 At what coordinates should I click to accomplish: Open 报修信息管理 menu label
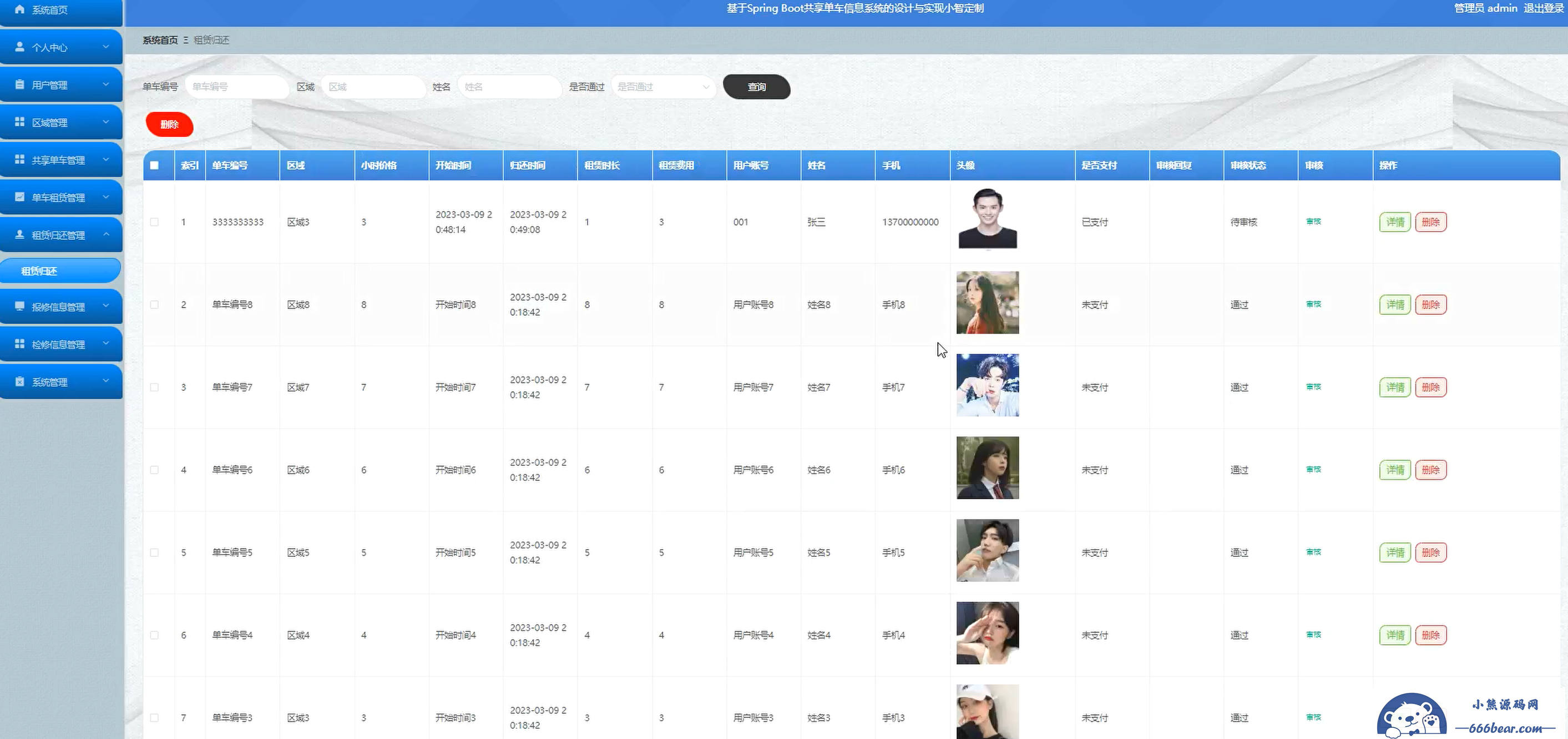click(58, 307)
